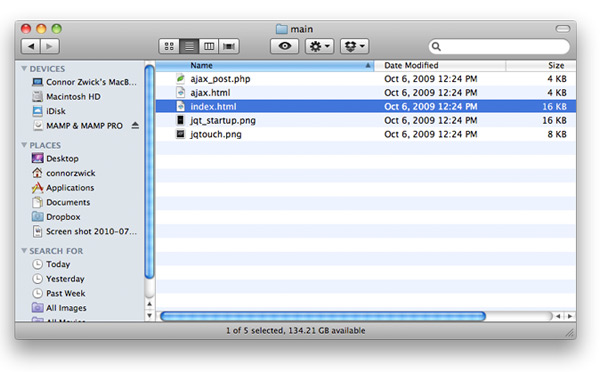This screenshot has height=372, width=600.
Task: Switch to list view
Action: point(189,46)
